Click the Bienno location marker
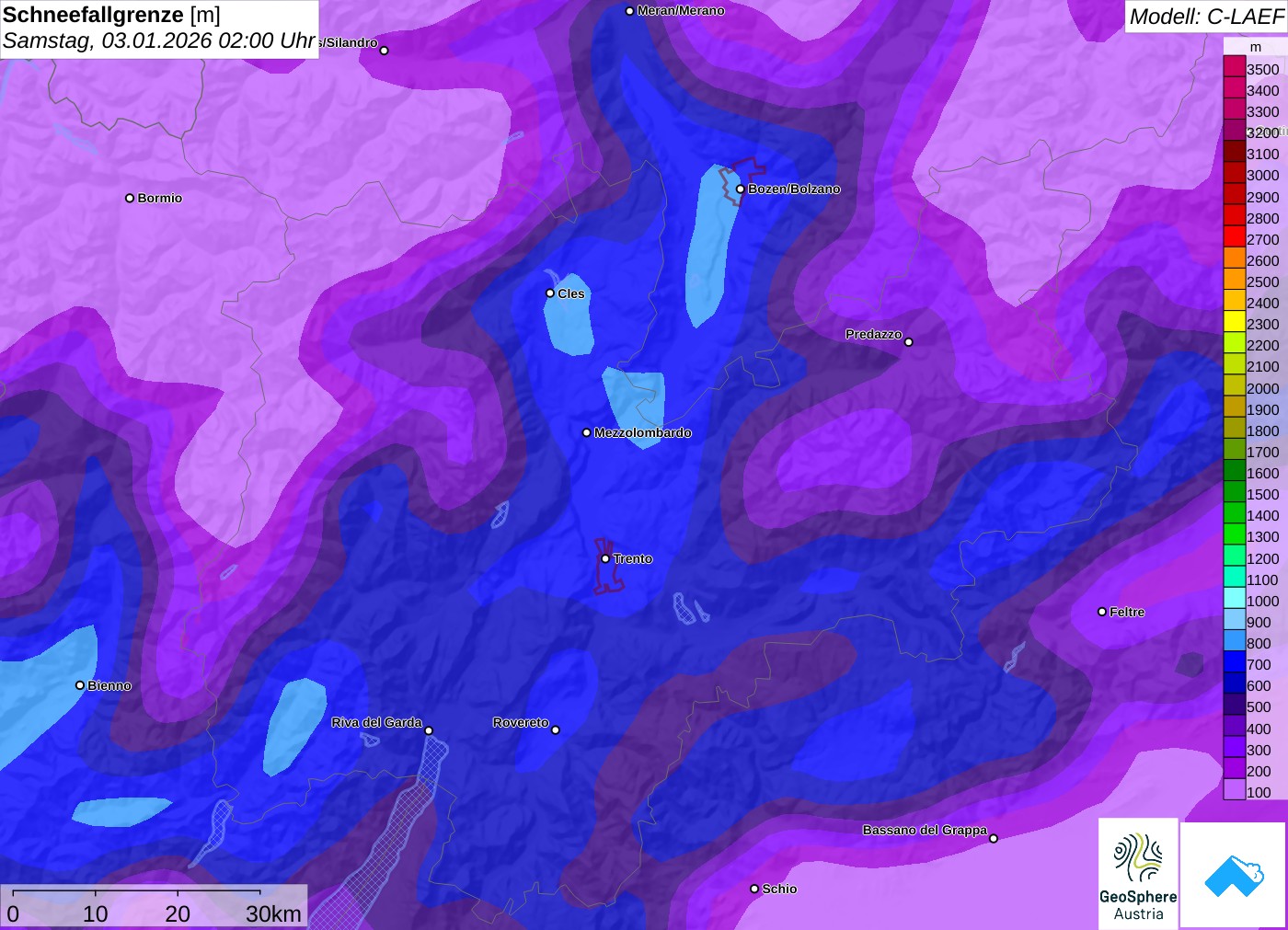 pos(80,685)
